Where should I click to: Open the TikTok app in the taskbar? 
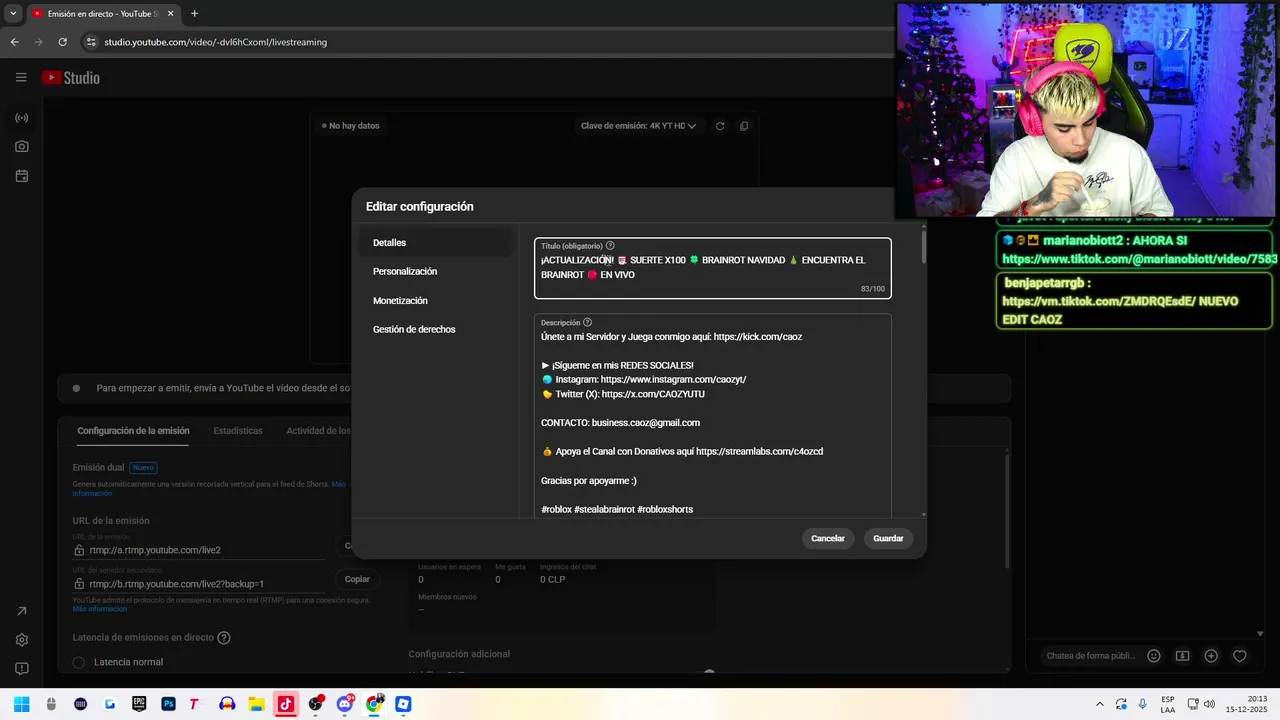(x=285, y=704)
